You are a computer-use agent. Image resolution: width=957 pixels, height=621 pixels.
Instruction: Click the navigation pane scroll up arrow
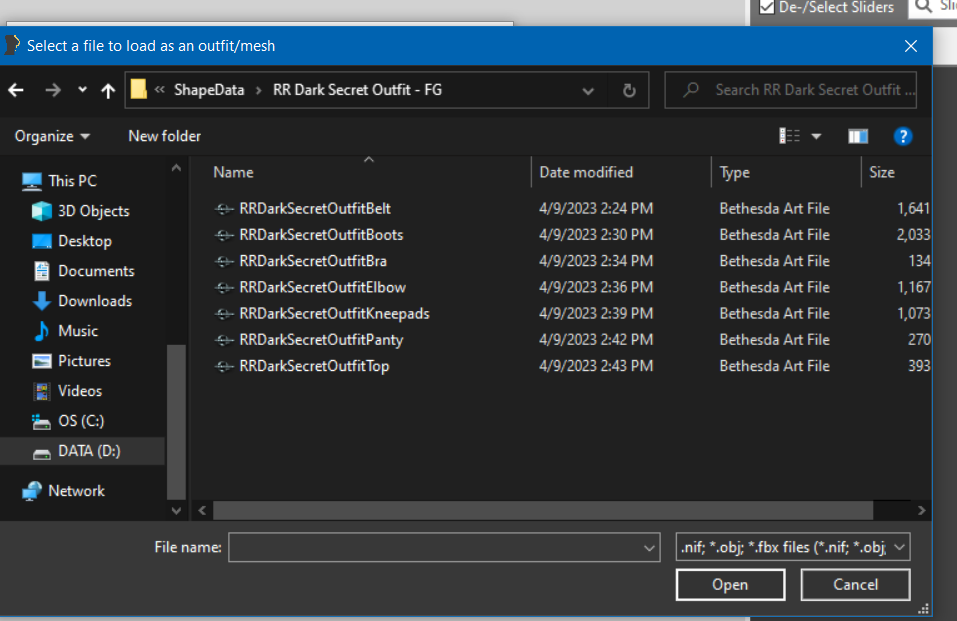pos(176,168)
